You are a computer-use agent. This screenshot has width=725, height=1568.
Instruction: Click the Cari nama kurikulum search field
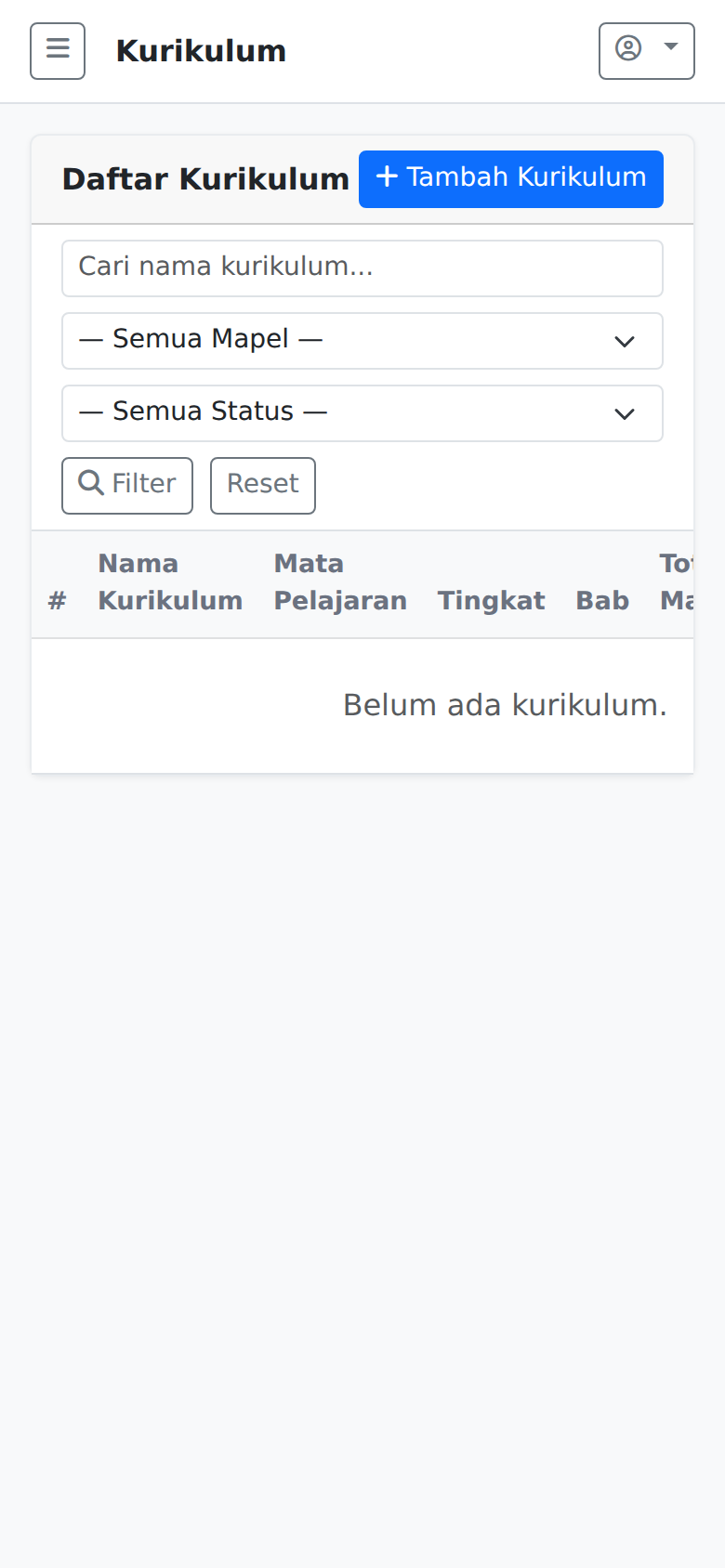click(x=362, y=268)
